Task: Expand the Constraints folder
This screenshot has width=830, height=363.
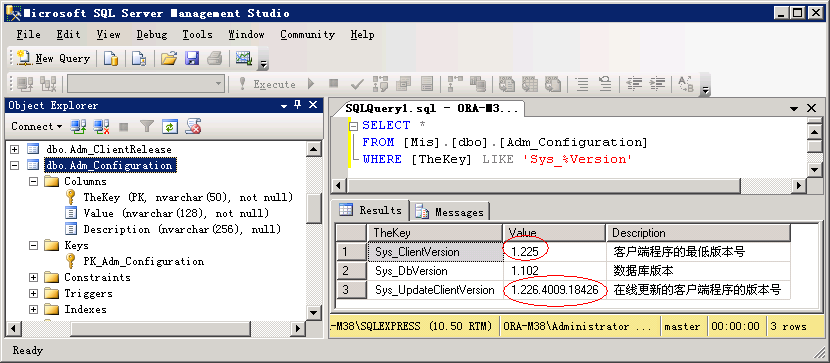Action: [33, 277]
